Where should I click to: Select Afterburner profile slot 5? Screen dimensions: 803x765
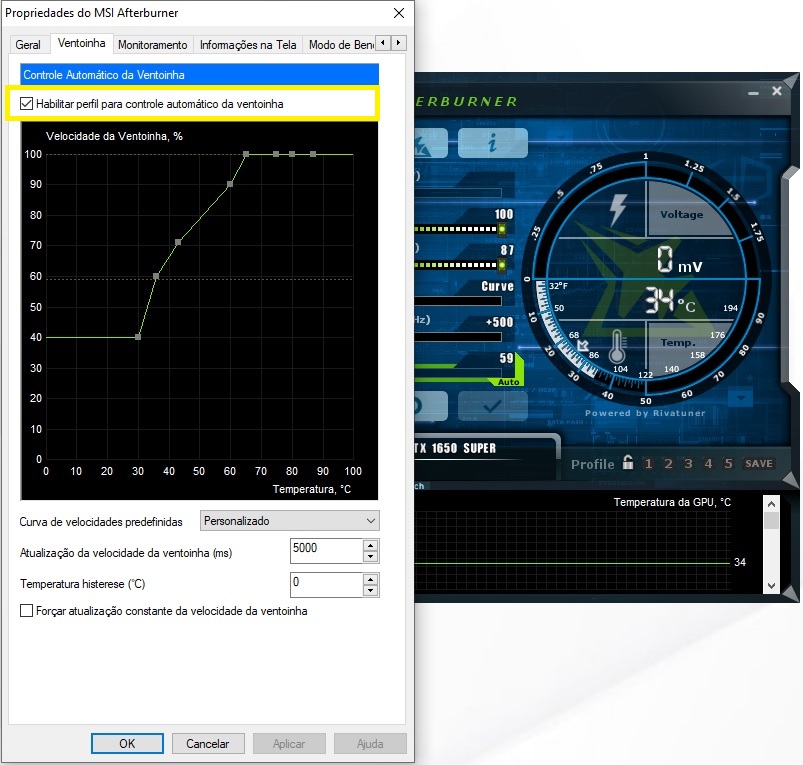coord(728,463)
